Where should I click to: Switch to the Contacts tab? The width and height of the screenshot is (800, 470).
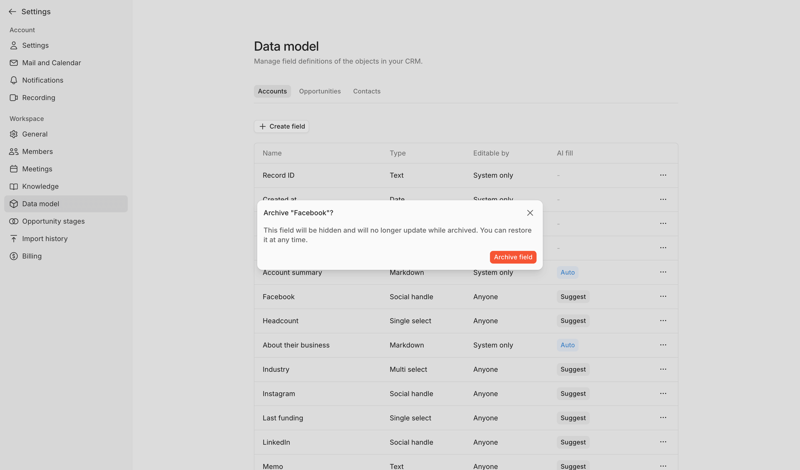pos(366,91)
